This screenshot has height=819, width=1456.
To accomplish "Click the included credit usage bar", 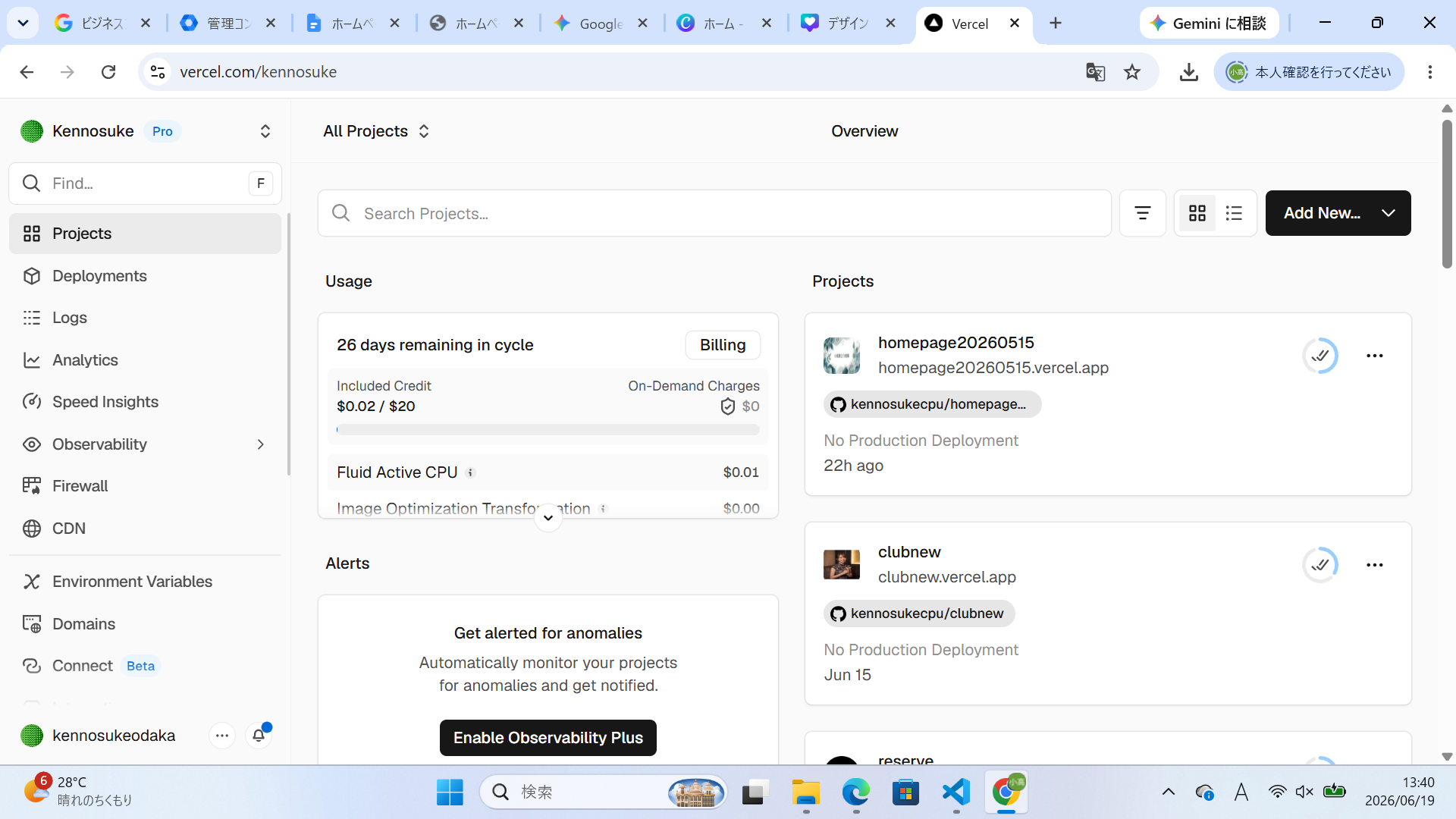I will 548,429.
